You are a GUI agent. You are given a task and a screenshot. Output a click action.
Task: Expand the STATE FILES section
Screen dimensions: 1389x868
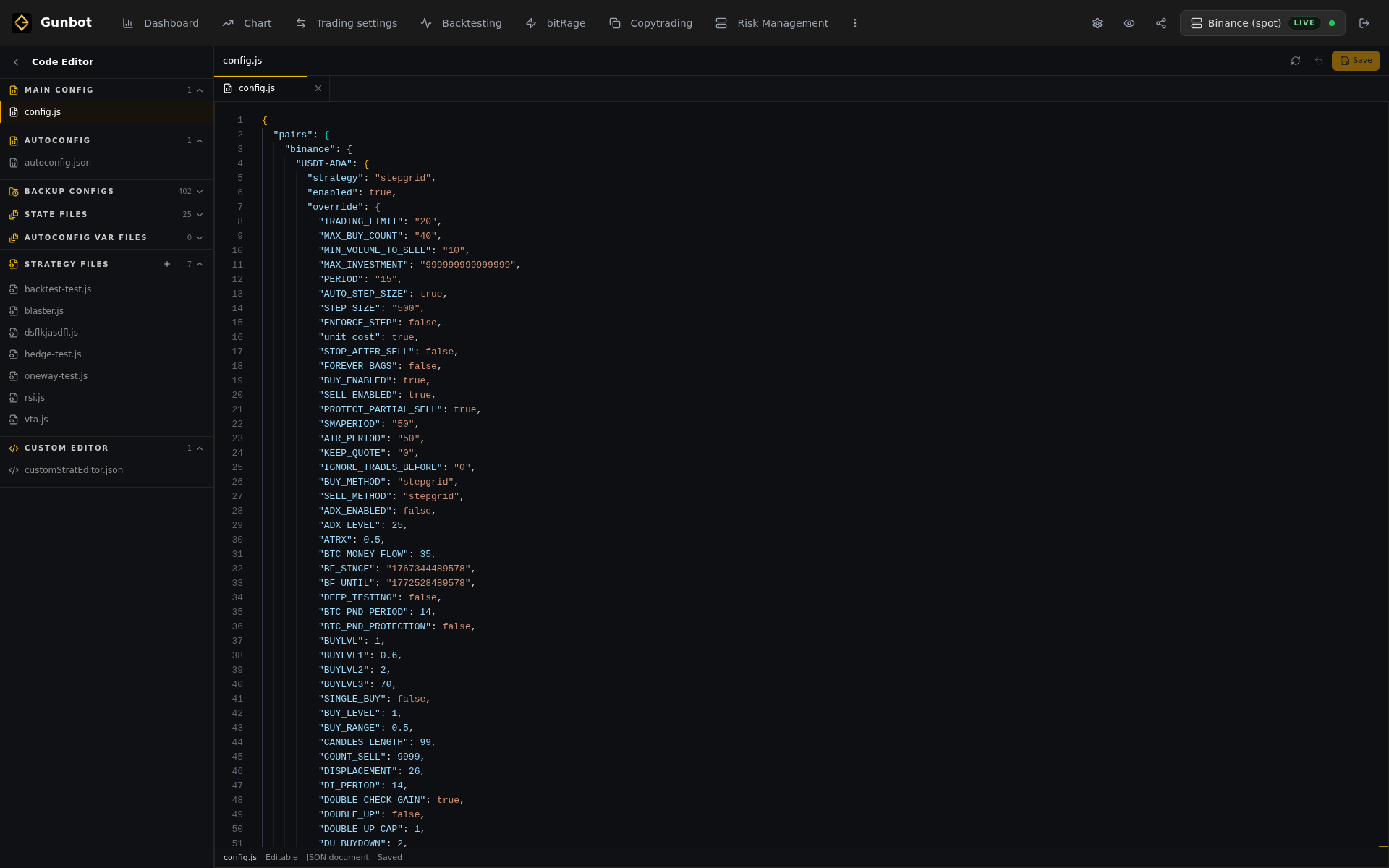pos(200,215)
